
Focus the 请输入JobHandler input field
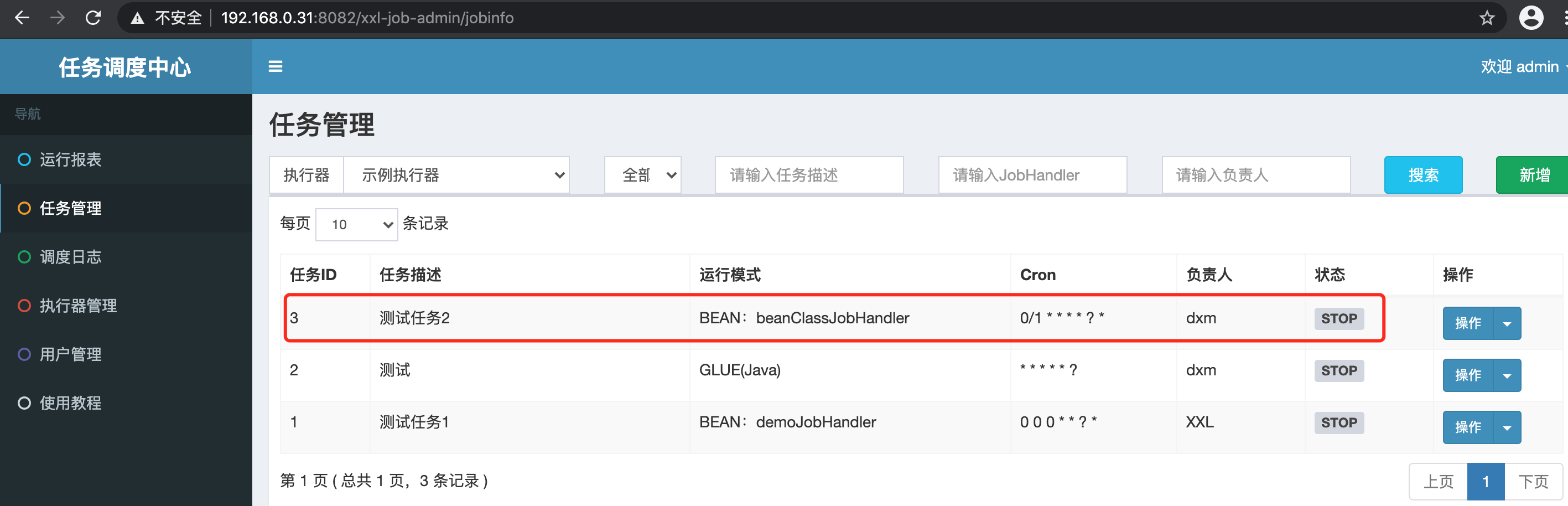tap(1032, 175)
